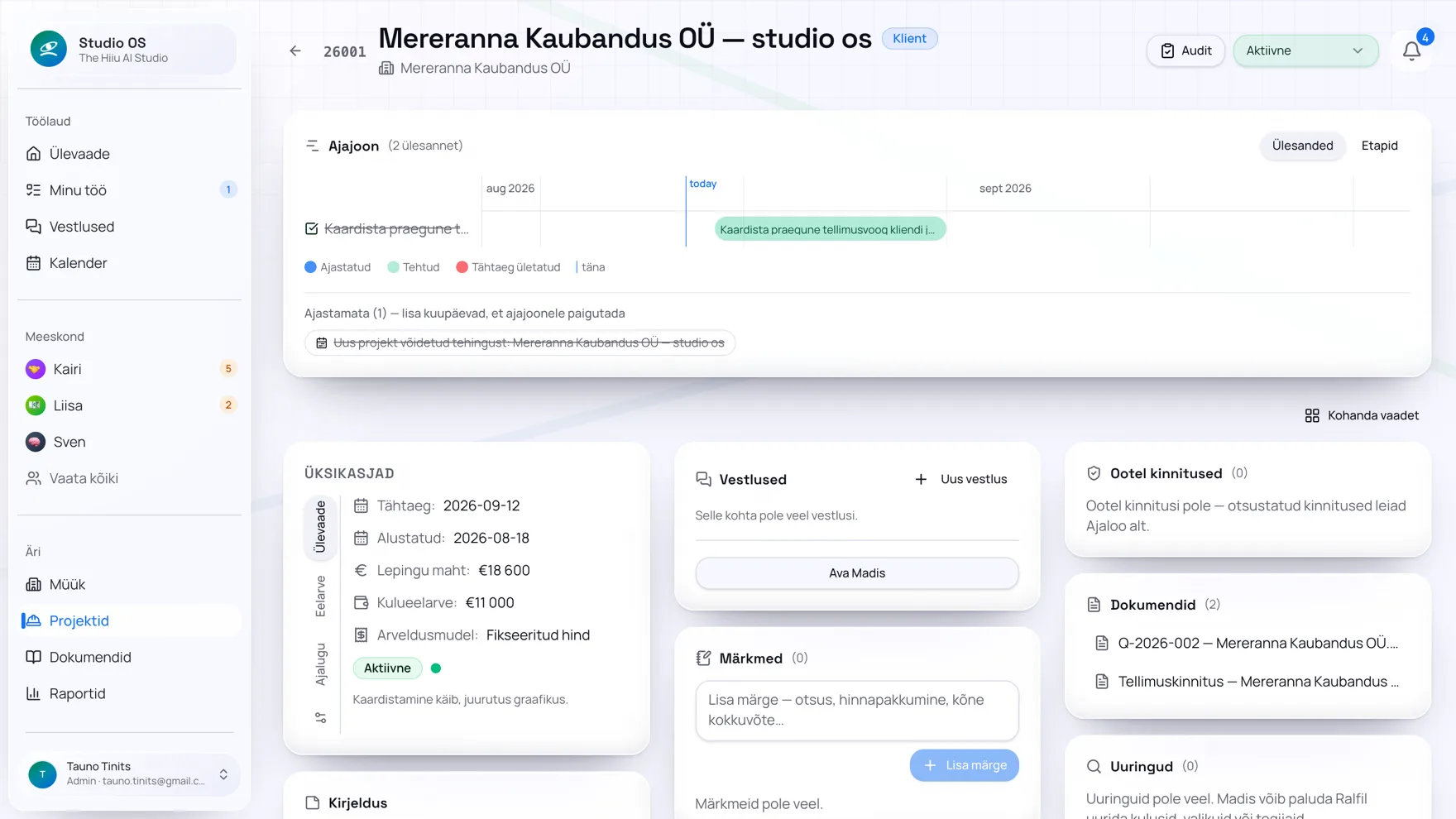Click into the Lisa märge note field
The image size is (1456, 819).
point(857,711)
